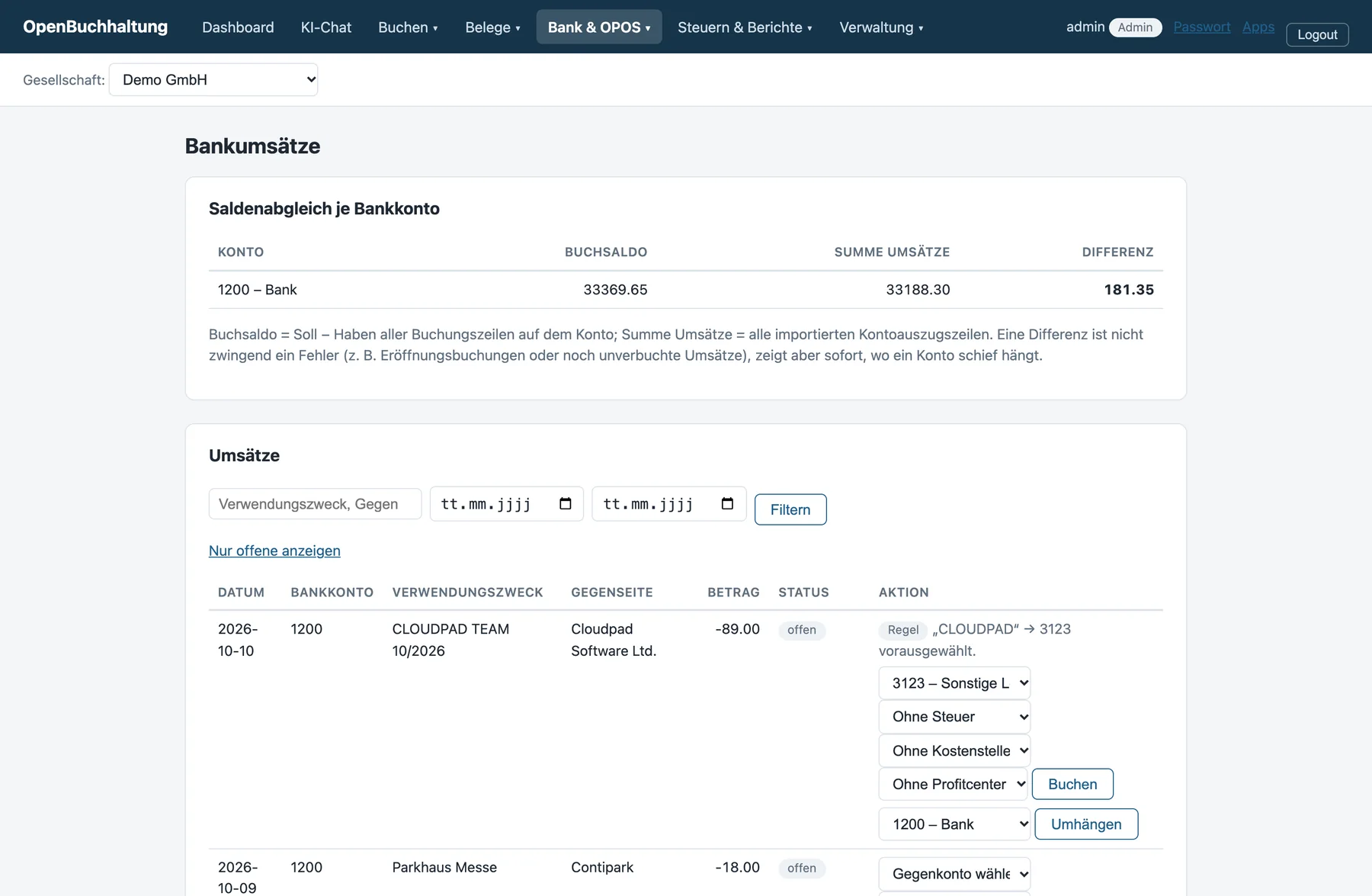Expand the 3123 – Sonstige account dropdown
The height and width of the screenshot is (896, 1372).
[954, 683]
